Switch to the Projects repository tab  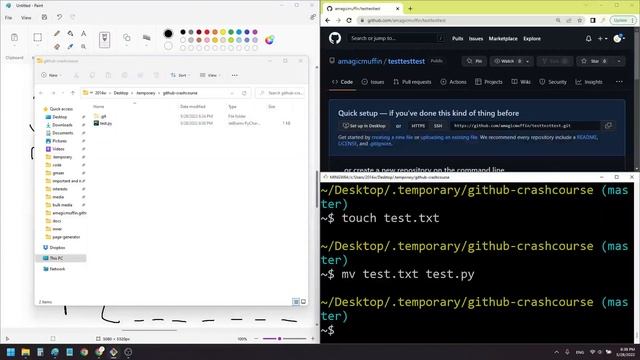tap(489, 82)
